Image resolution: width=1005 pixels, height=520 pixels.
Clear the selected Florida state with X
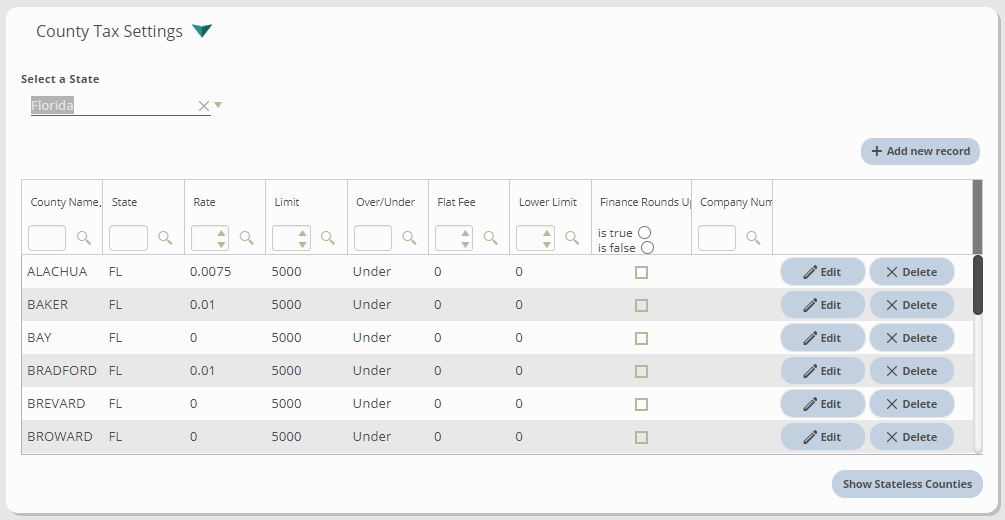204,106
